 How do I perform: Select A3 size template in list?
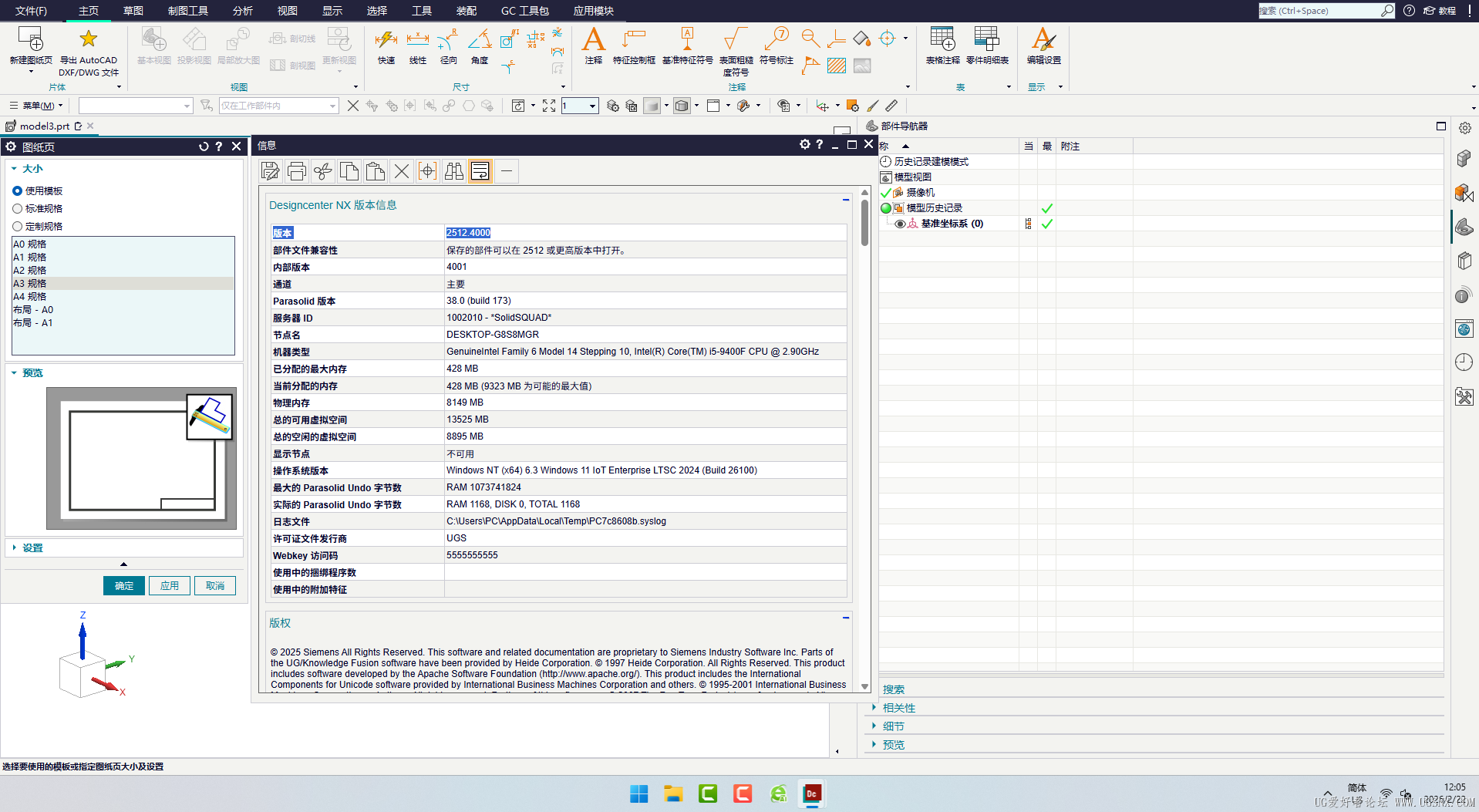click(31, 283)
